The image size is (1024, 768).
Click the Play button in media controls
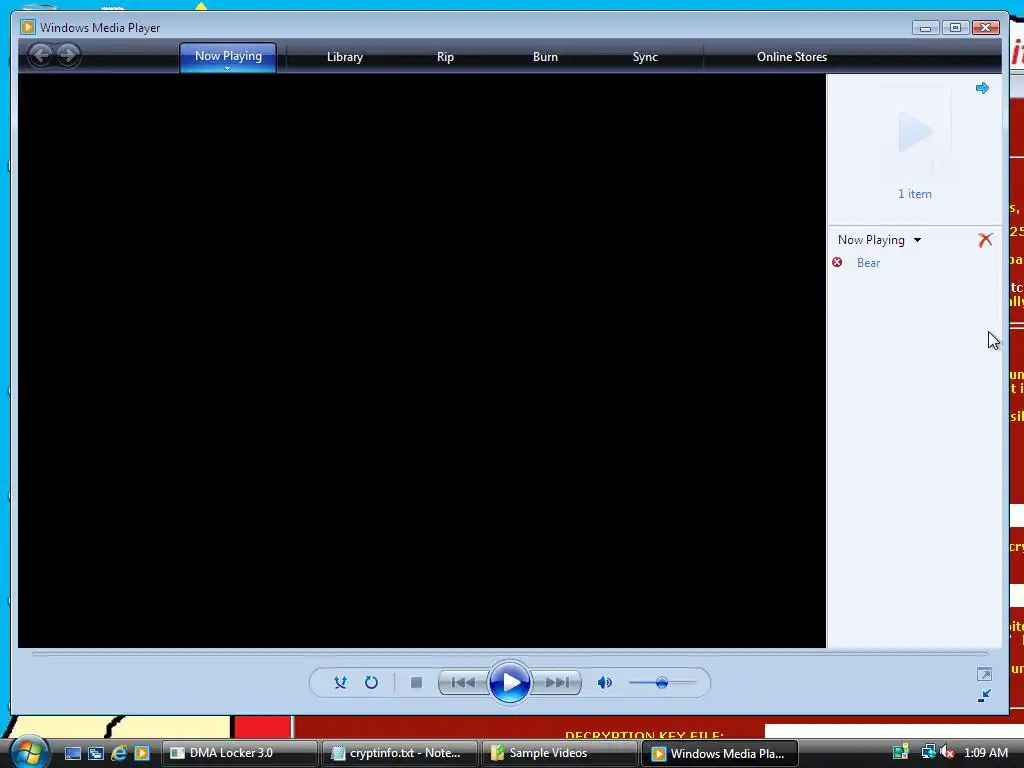(509, 682)
